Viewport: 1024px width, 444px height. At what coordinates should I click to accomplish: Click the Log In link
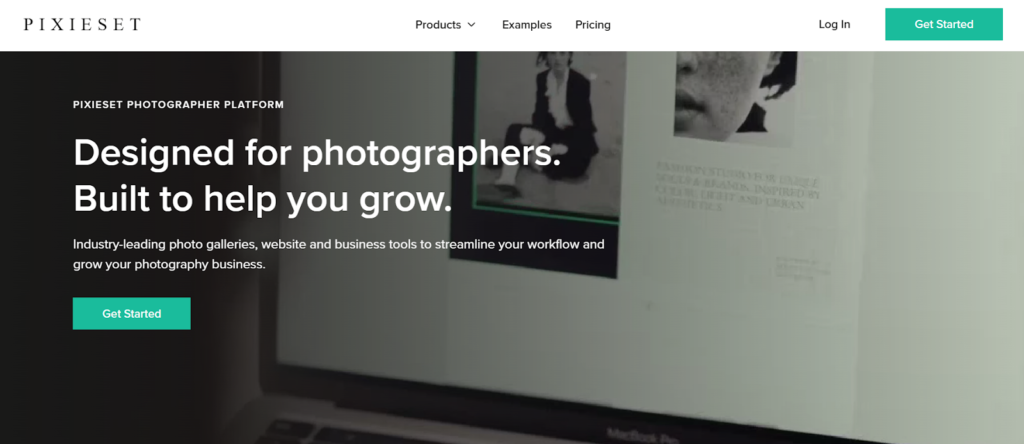[834, 24]
